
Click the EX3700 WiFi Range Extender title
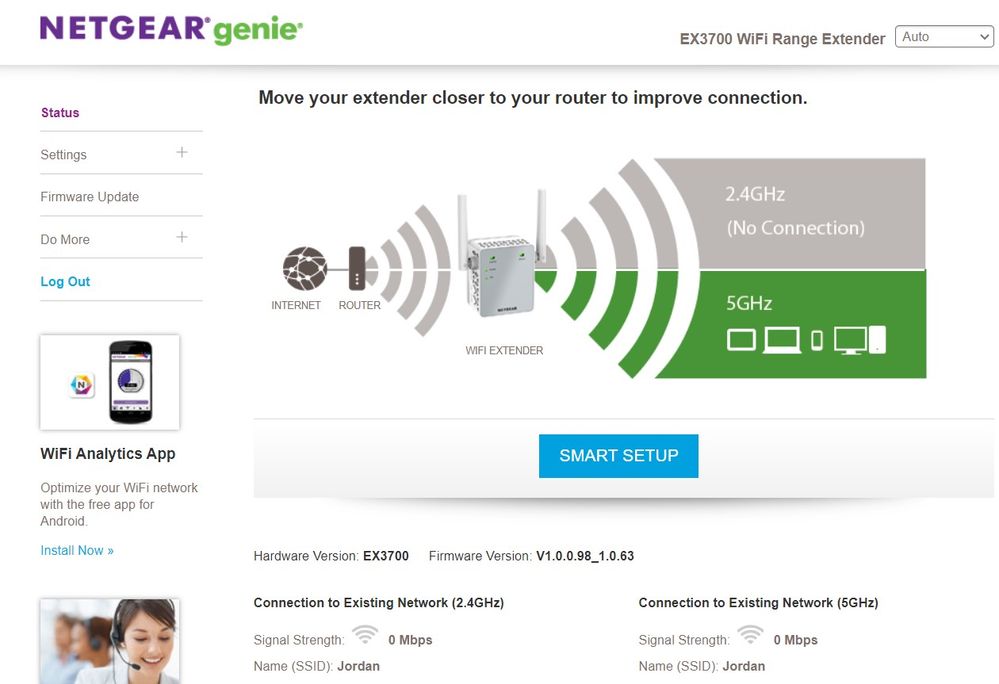[x=782, y=39]
